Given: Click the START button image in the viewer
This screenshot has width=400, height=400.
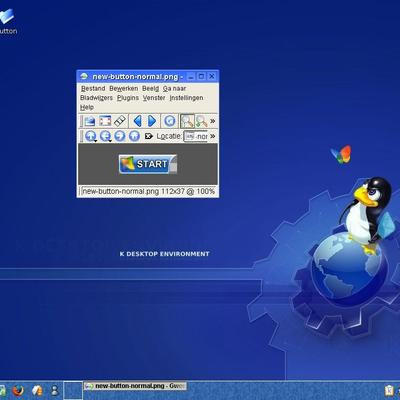Looking at the screenshot, I should pos(148,164).
